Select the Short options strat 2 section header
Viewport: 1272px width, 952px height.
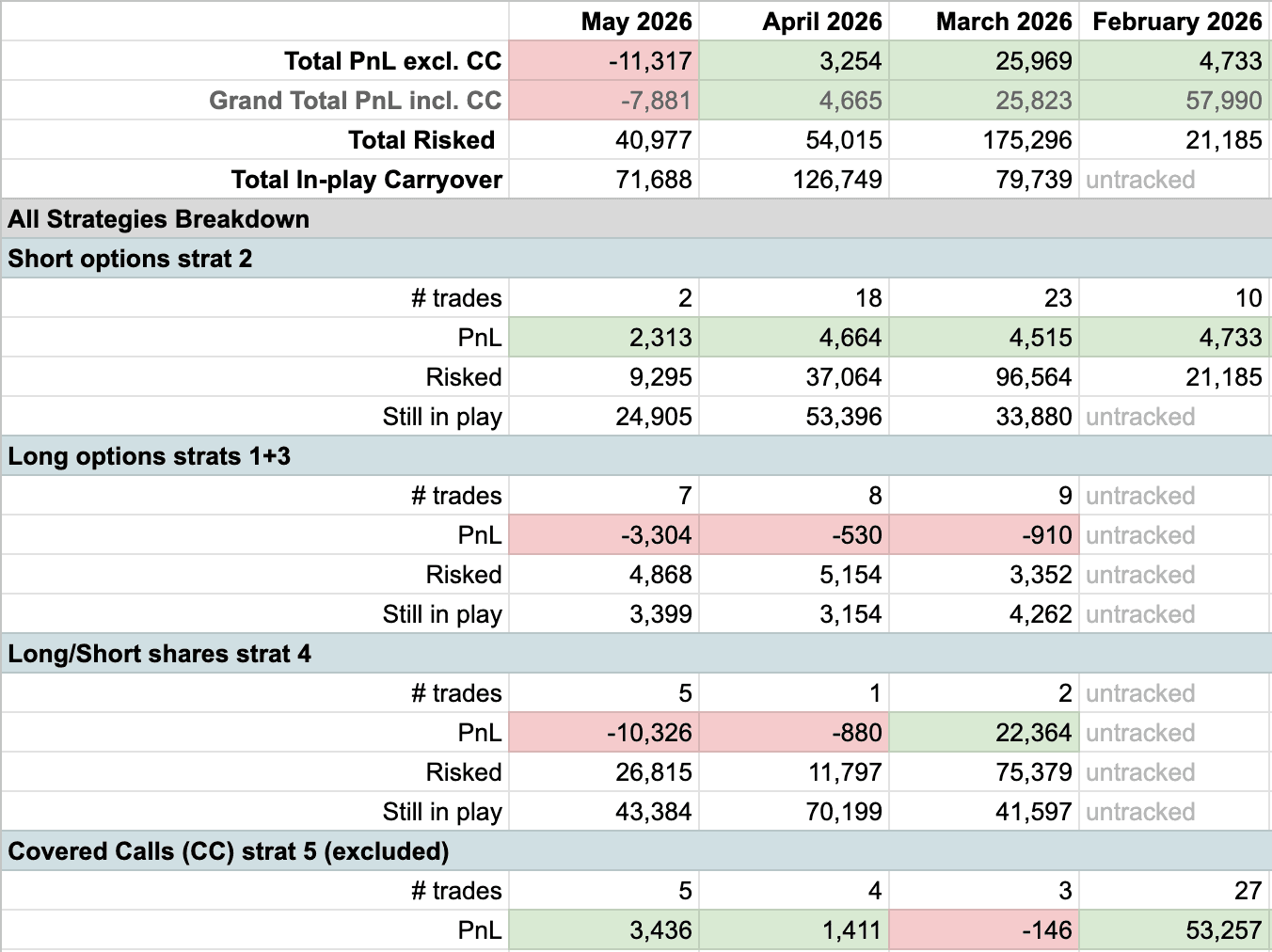click(x=636, y=258)
